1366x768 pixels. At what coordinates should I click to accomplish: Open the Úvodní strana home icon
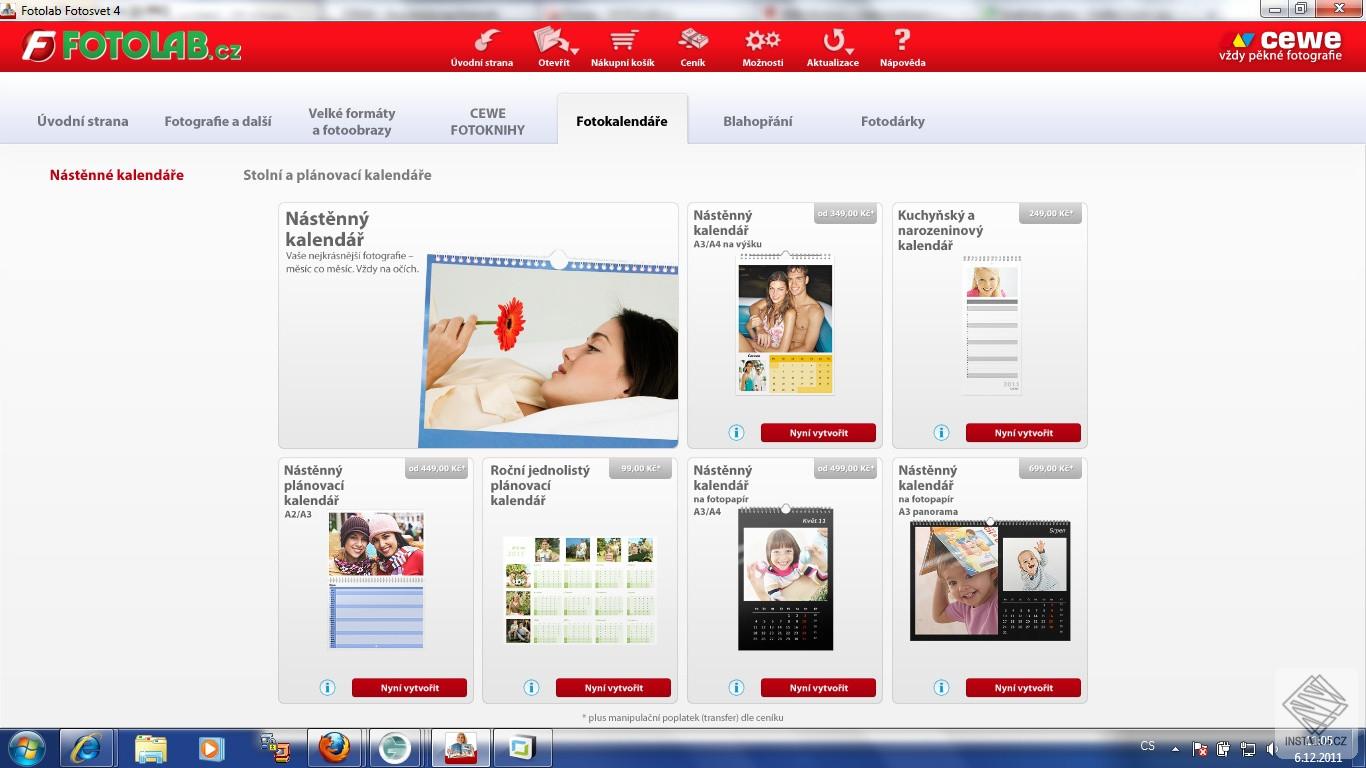(486, 41)
